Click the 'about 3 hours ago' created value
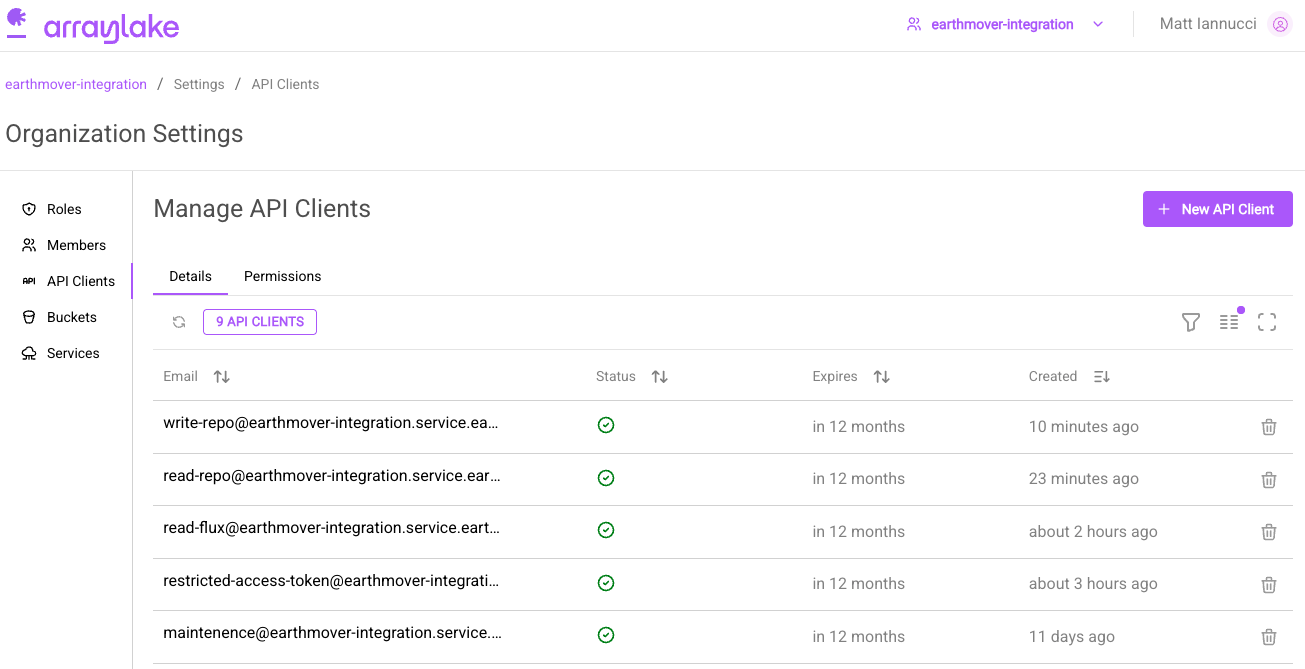This screenshot has width=1305, height=669. point(1093,584)
